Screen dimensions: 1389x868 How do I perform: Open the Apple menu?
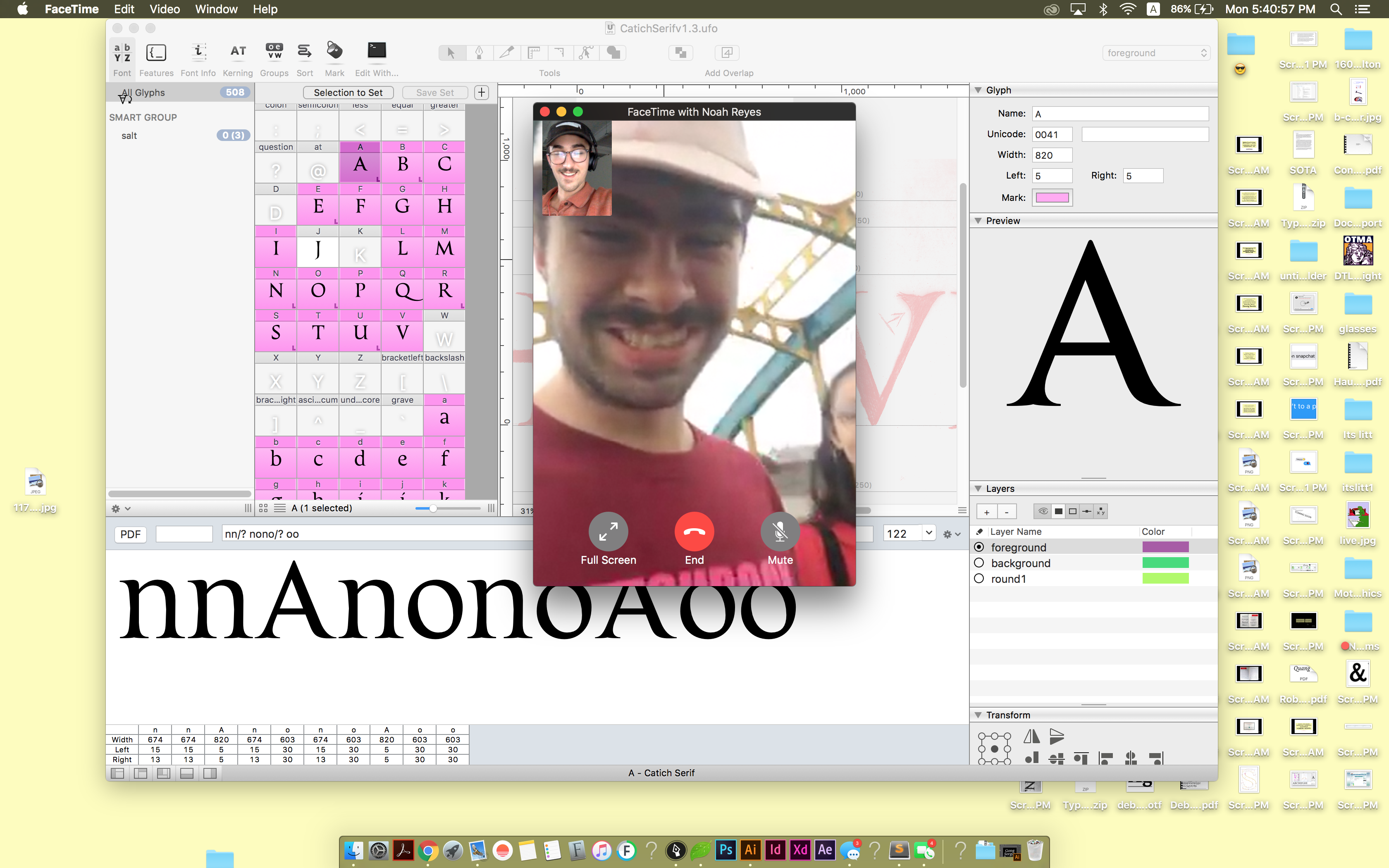(x=22, y=9)
